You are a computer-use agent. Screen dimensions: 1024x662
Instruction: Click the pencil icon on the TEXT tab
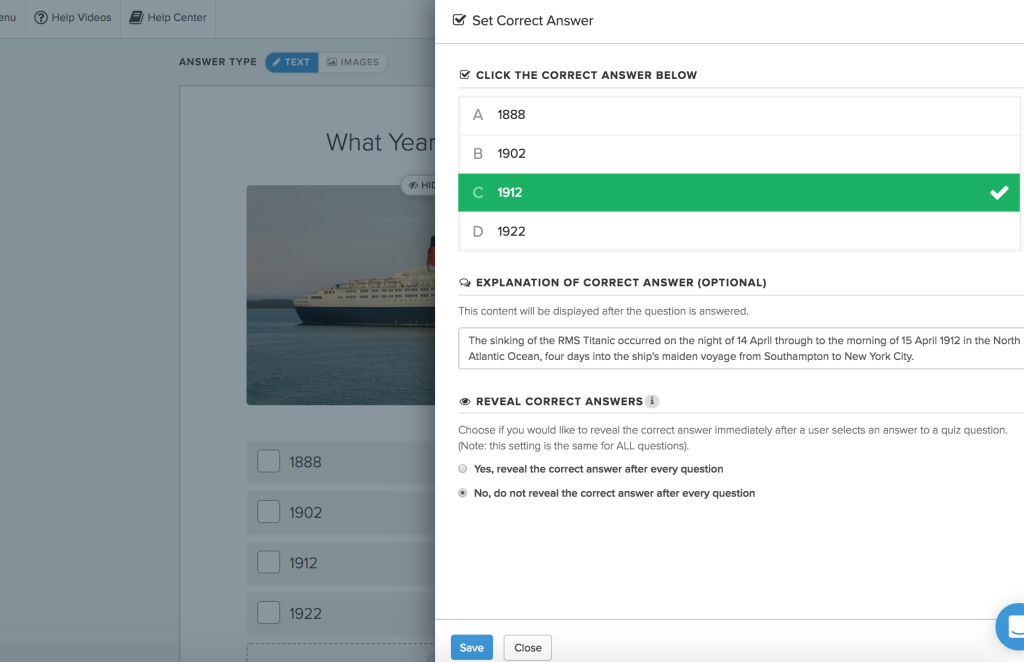(277, 62)
